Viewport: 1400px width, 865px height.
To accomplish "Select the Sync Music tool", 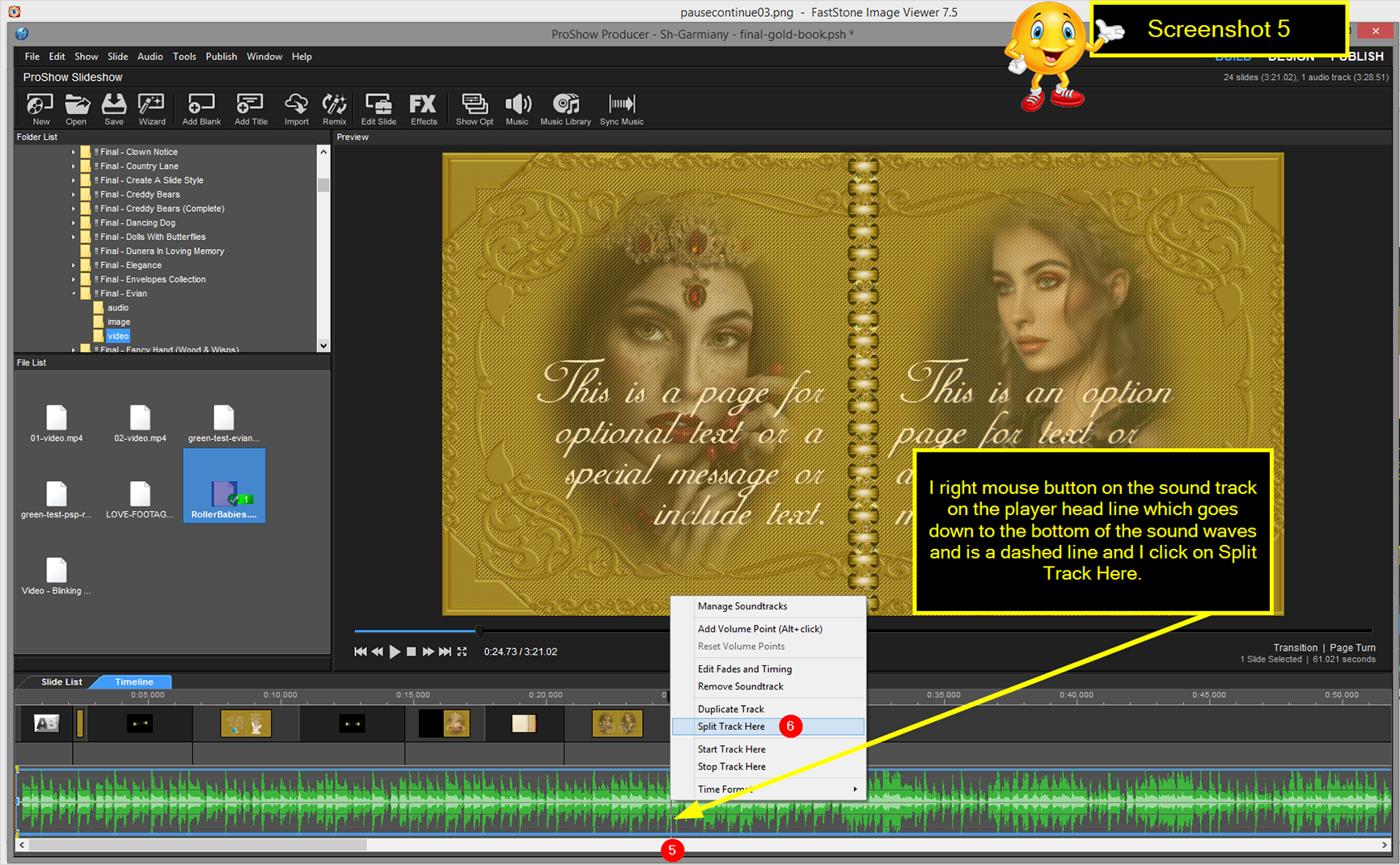I will (x=621, y=108).
